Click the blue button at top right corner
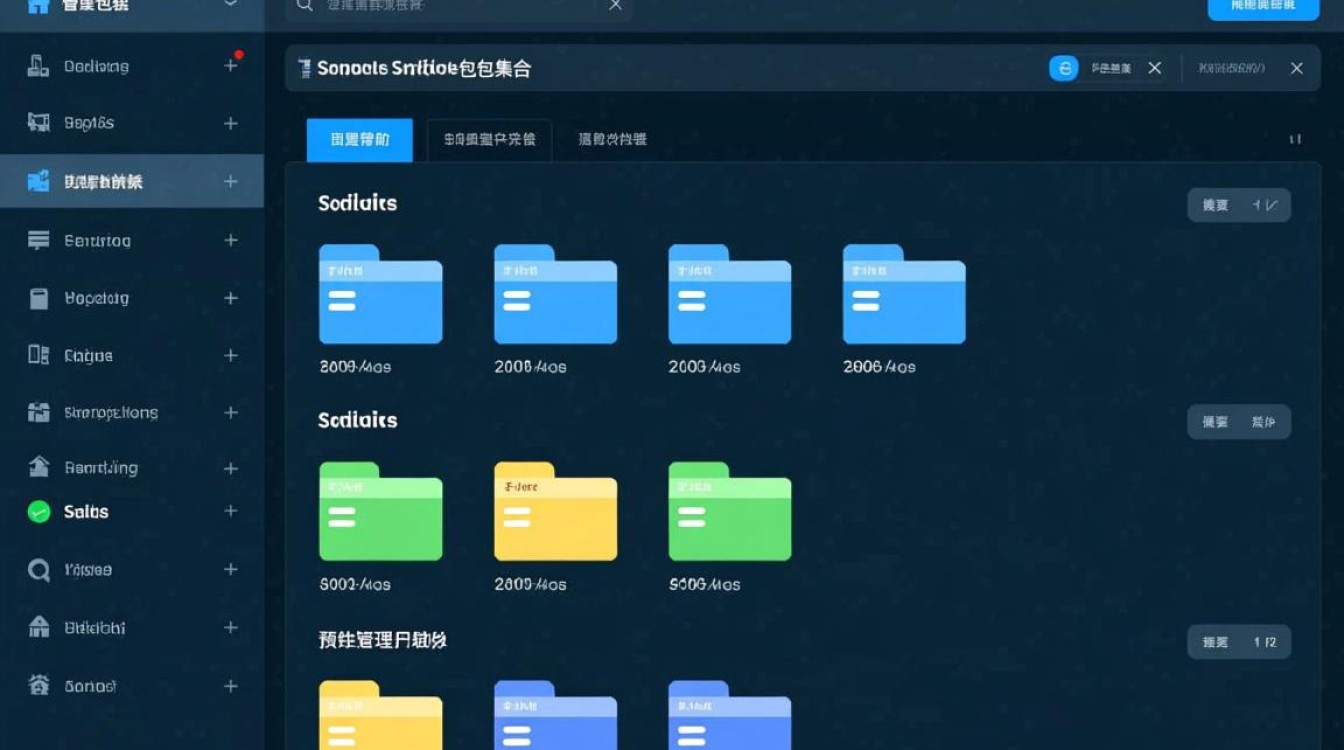1344x750 pixels. click(x=1263, y=7)
